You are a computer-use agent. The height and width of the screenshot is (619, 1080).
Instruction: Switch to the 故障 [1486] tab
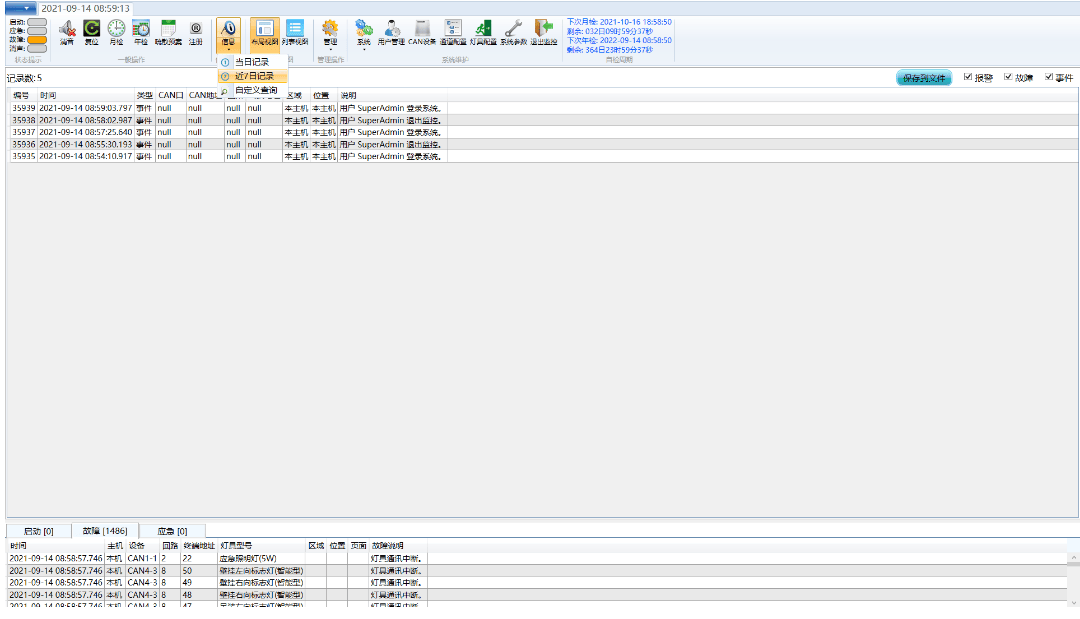105,531
